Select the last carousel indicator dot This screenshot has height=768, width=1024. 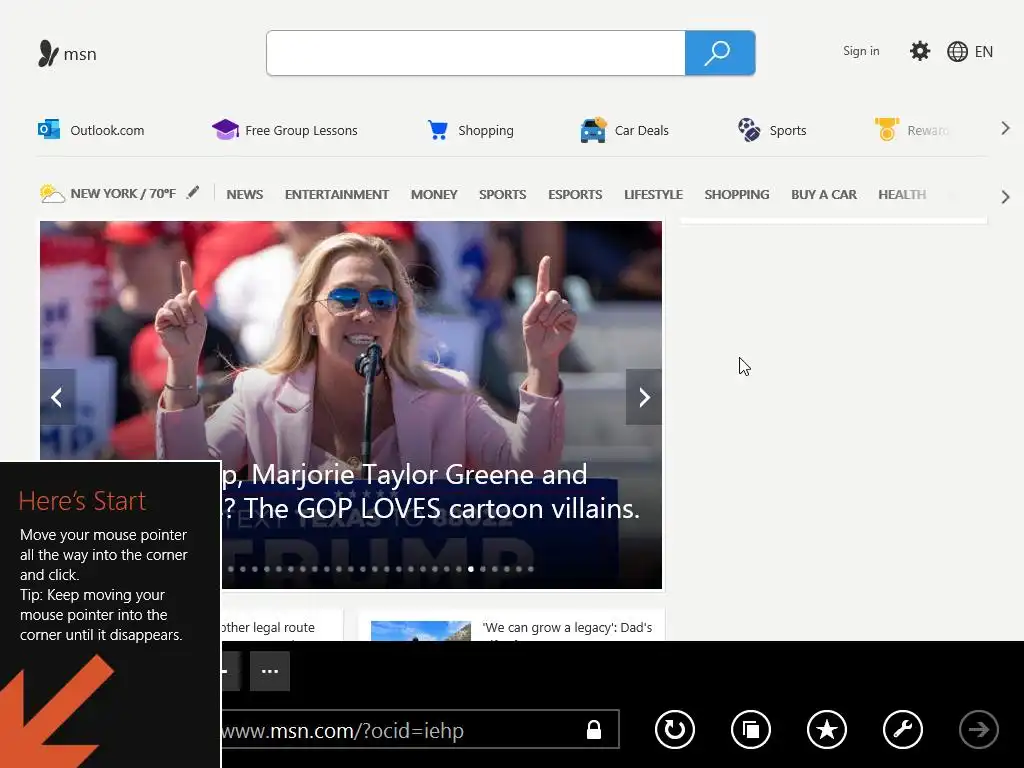[x=531, y=569]
